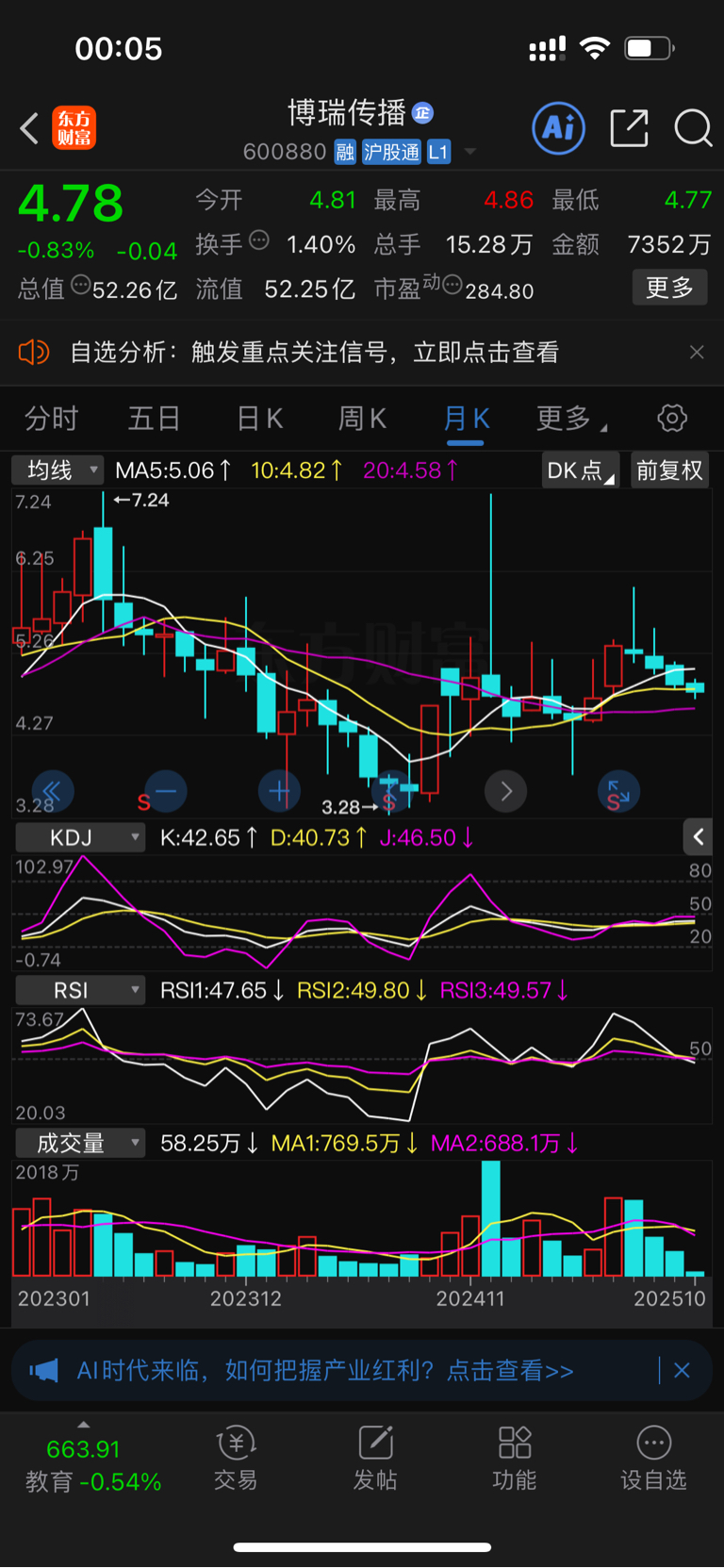
Task: Expand chart to fullscreen with arrows icon
Action: [619, 791]
